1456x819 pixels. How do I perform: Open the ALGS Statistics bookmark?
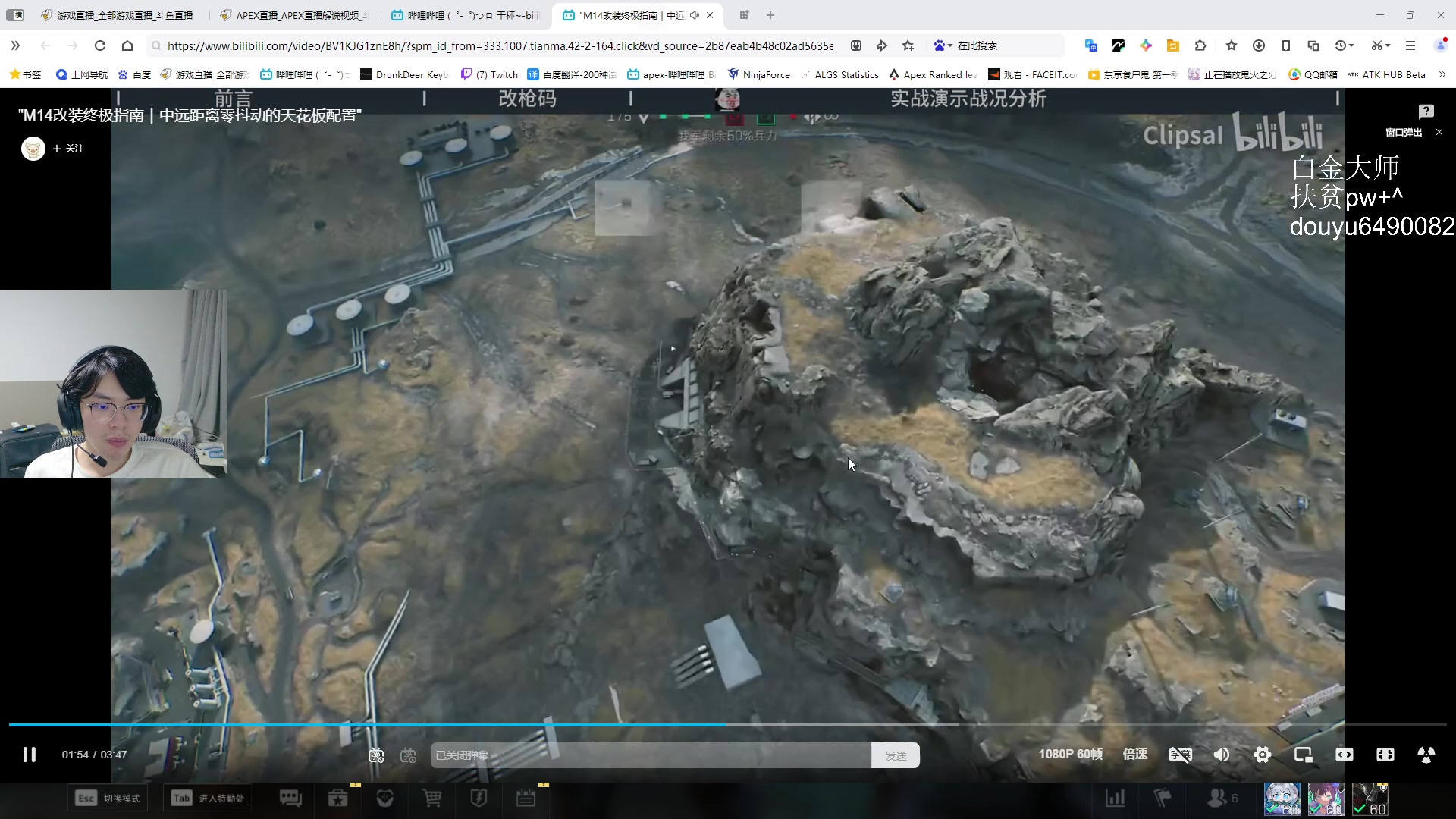tap(839, 74)
